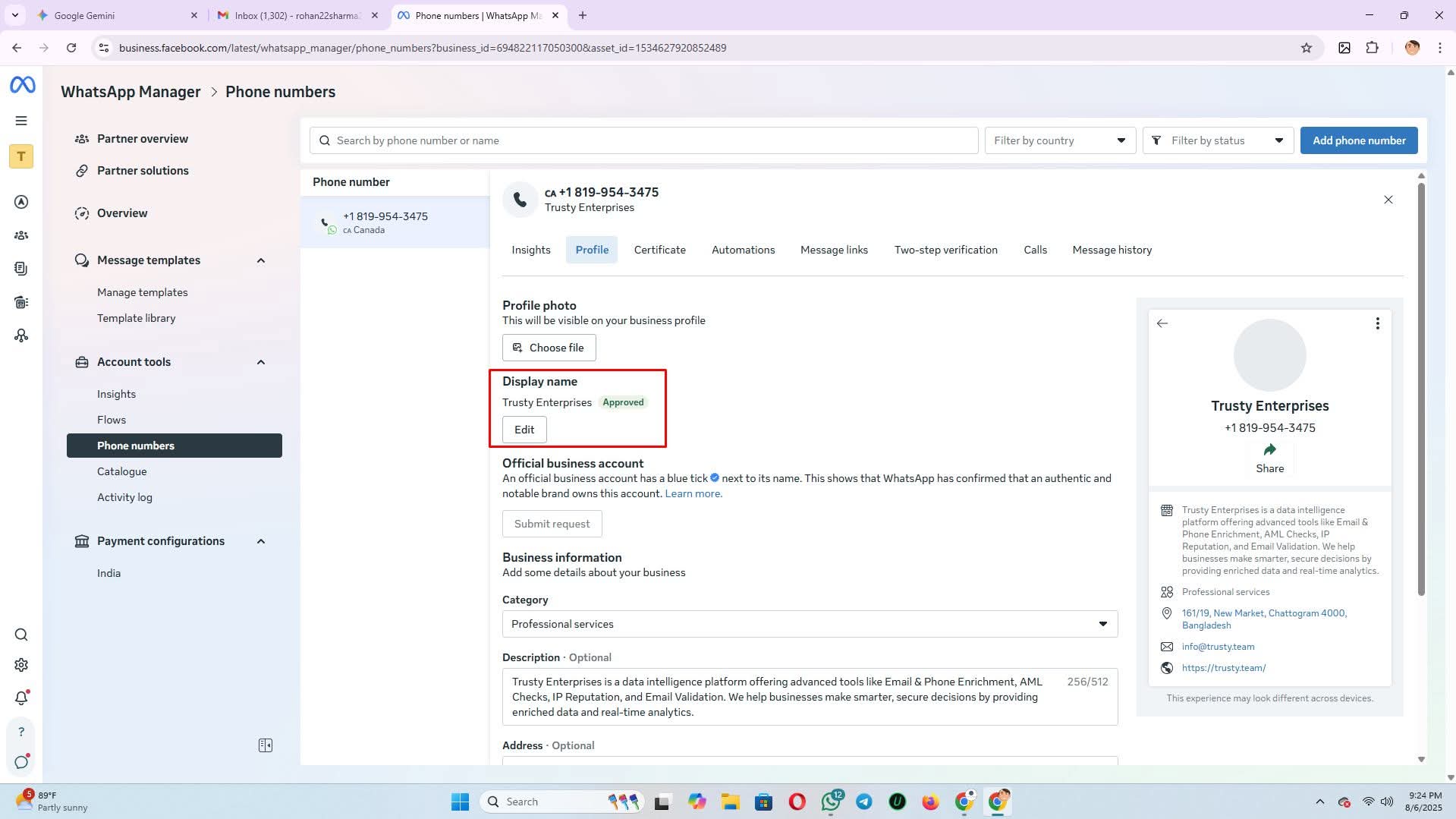Open Partner solutions in the sidebar

[x=143, y=171]
